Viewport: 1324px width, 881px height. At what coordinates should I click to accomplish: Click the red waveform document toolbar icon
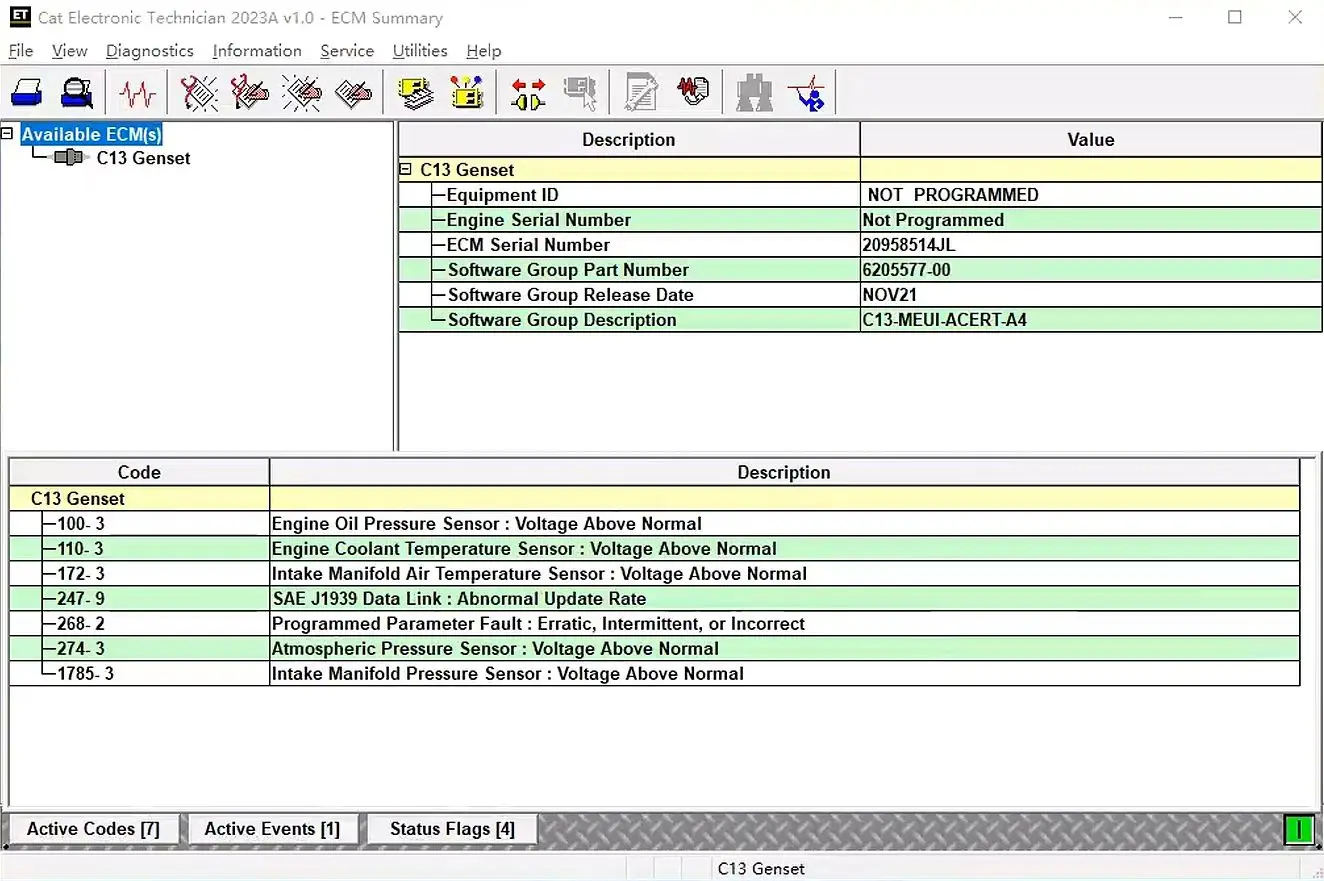(693, 93)
